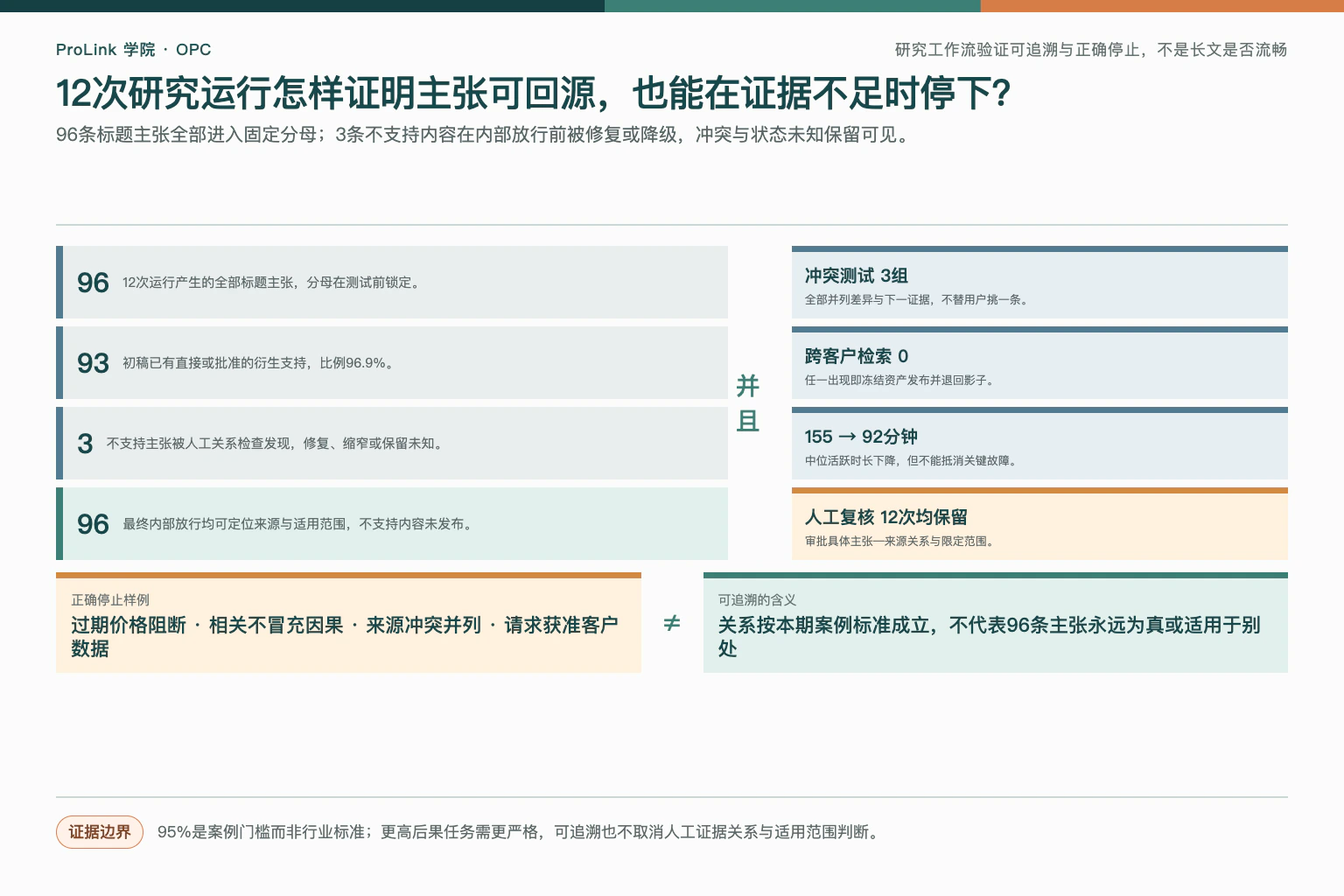Select text 初稿已有直接或批准的衍生支持
The width and height of the screenshot is (1344, 896).
pos(258,363)
